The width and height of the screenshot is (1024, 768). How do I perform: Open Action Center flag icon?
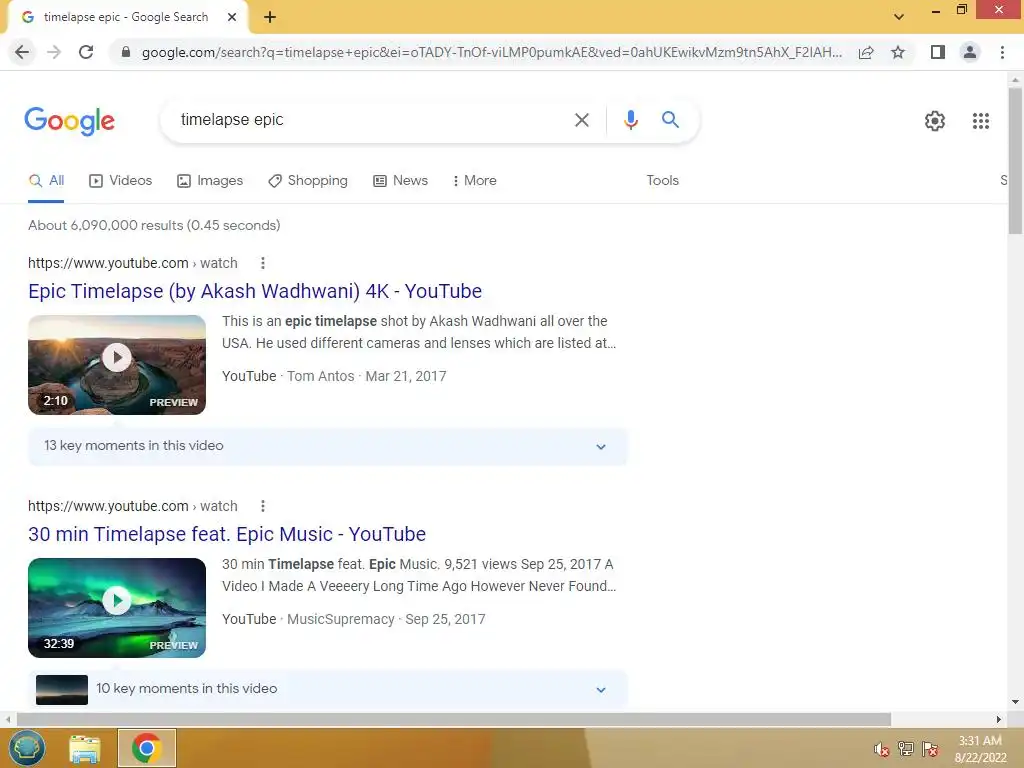pyautogui.click(x=930, y=749)
